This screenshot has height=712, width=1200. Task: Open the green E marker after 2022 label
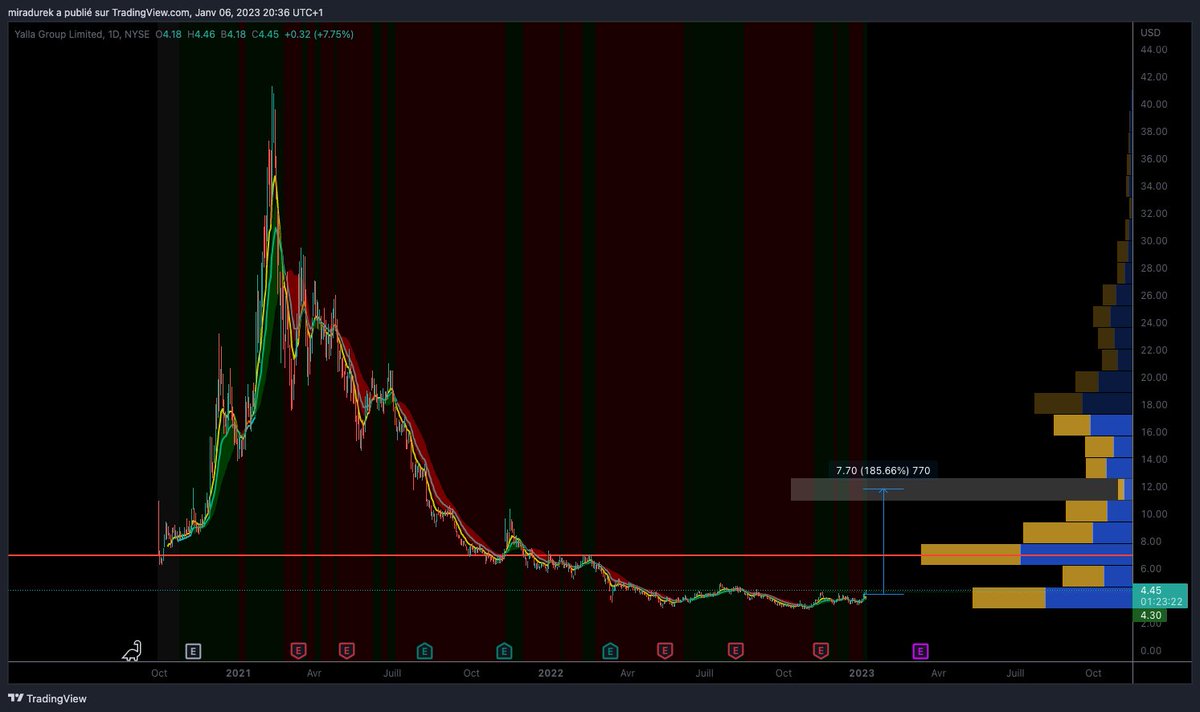tap(610, 651)
